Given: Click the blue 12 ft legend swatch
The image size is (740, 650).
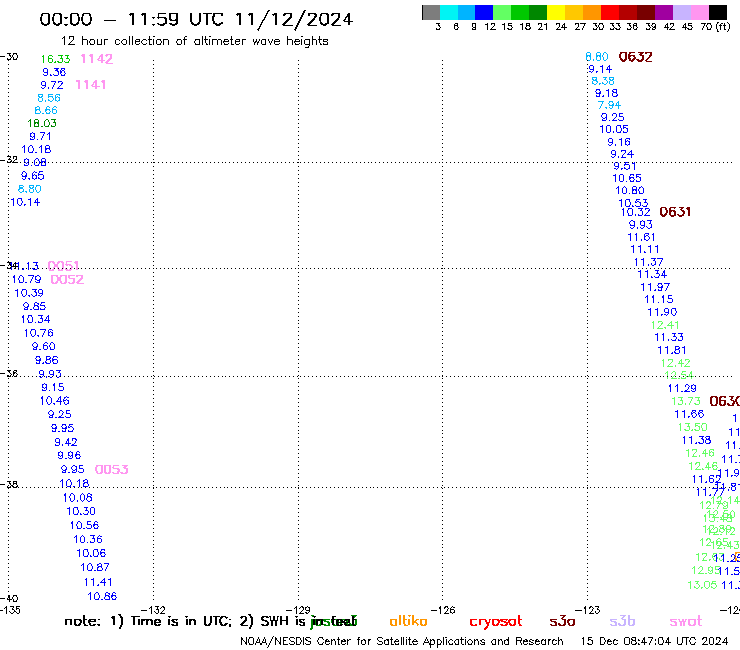Looking at the screenshot, I should (484, 12).
